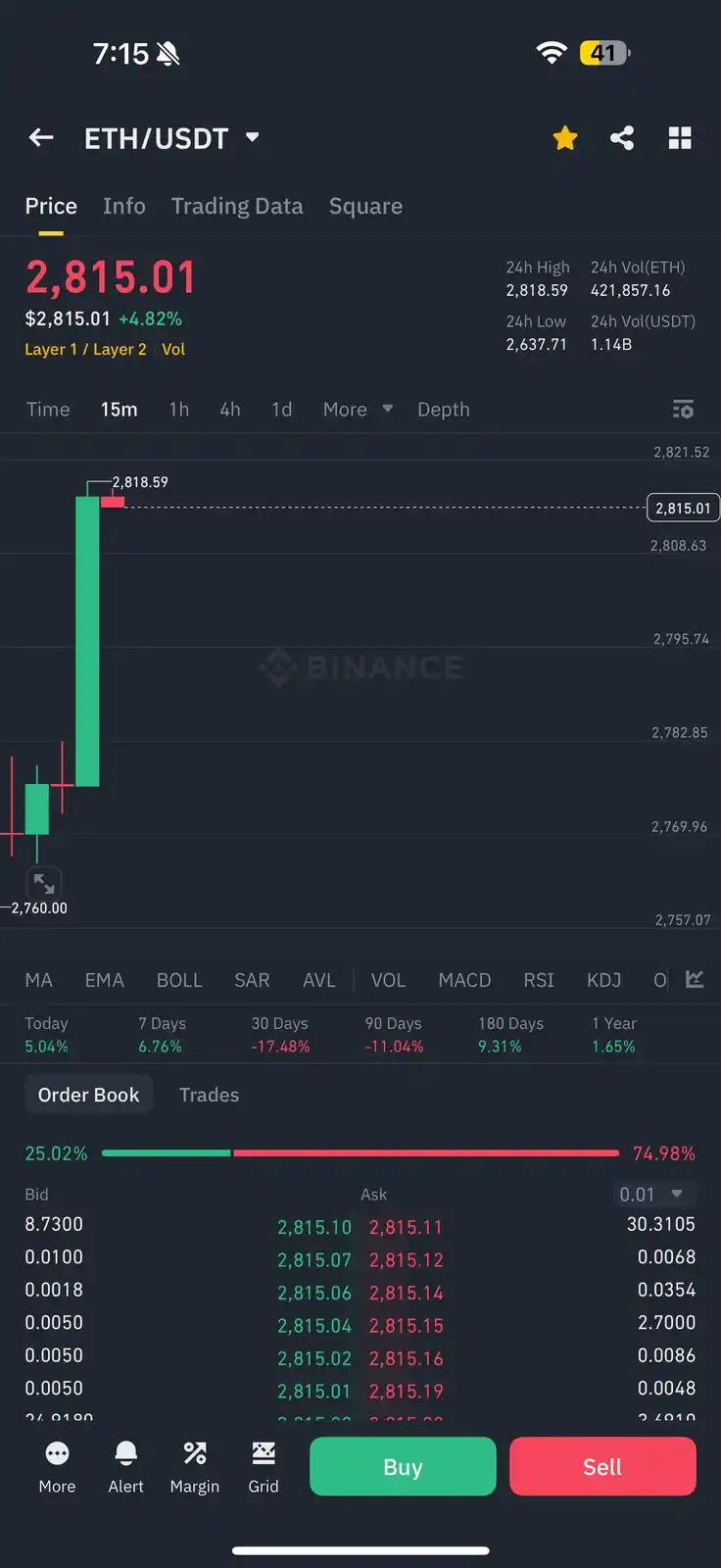Open chart settings icon beside Depth
Viewport: 721px width, 1568px height.
(x=683, y=409)
